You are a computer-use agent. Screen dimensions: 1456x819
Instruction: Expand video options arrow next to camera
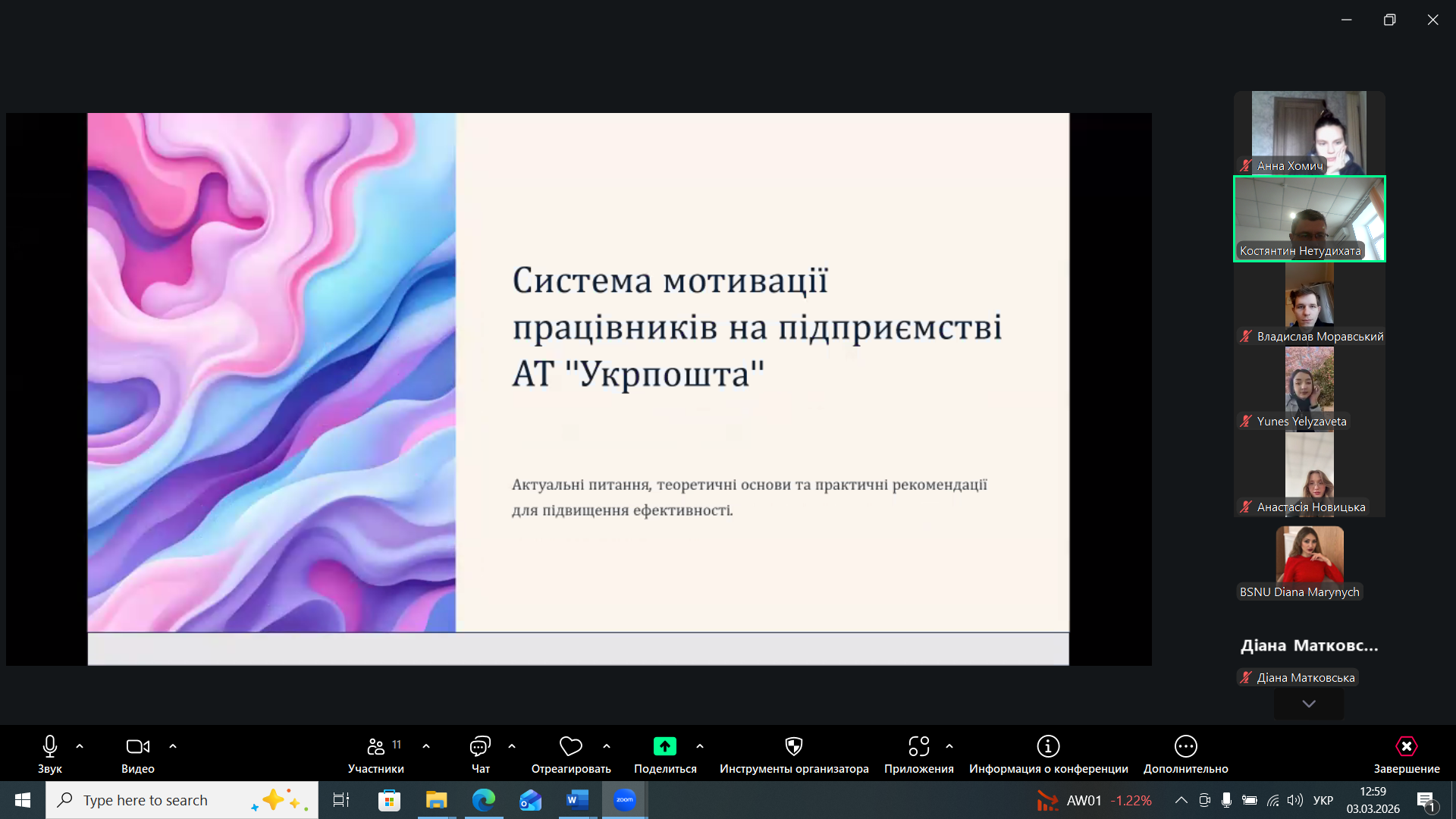click(173, 746)
